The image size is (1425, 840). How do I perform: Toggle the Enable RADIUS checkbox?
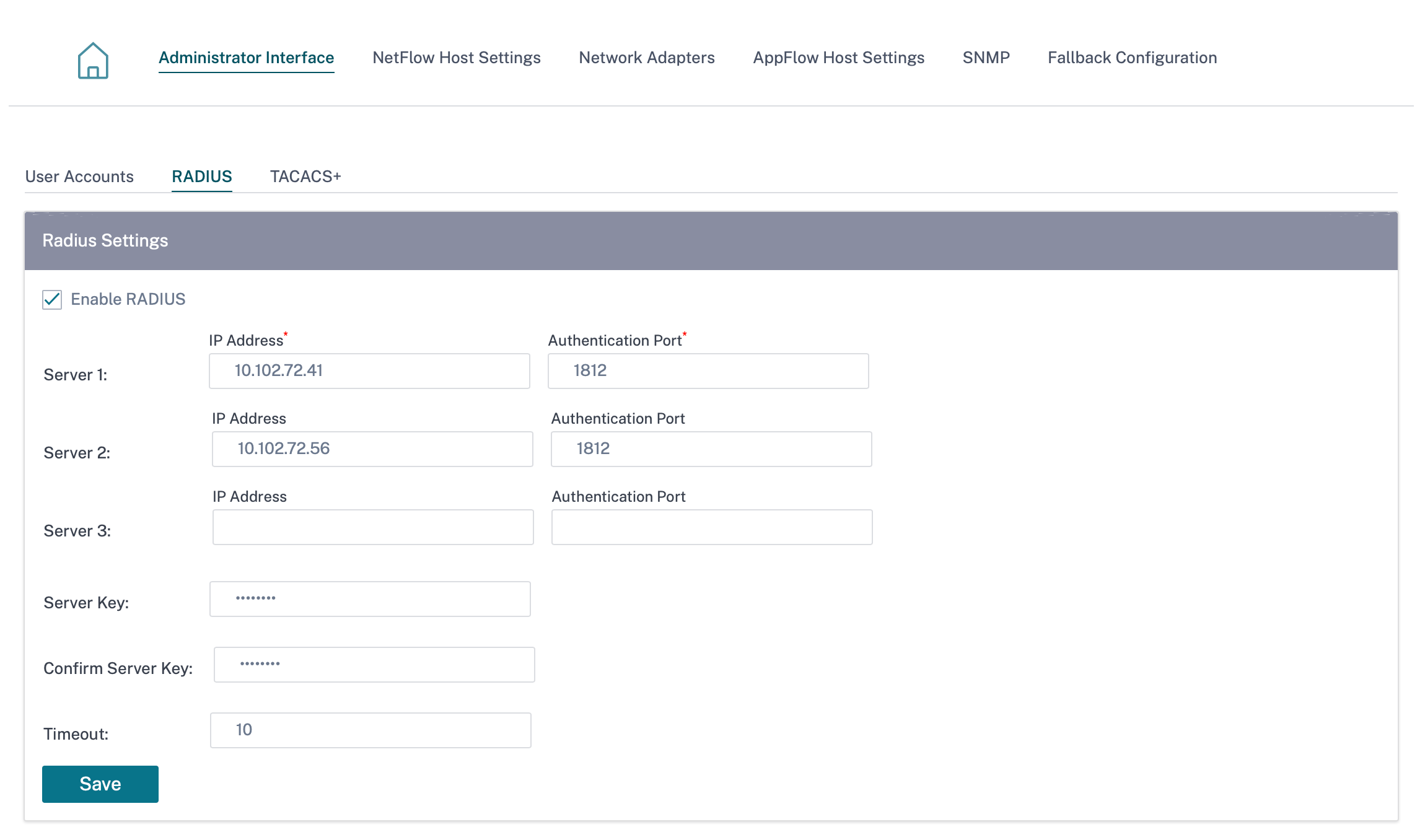point(52,300)
